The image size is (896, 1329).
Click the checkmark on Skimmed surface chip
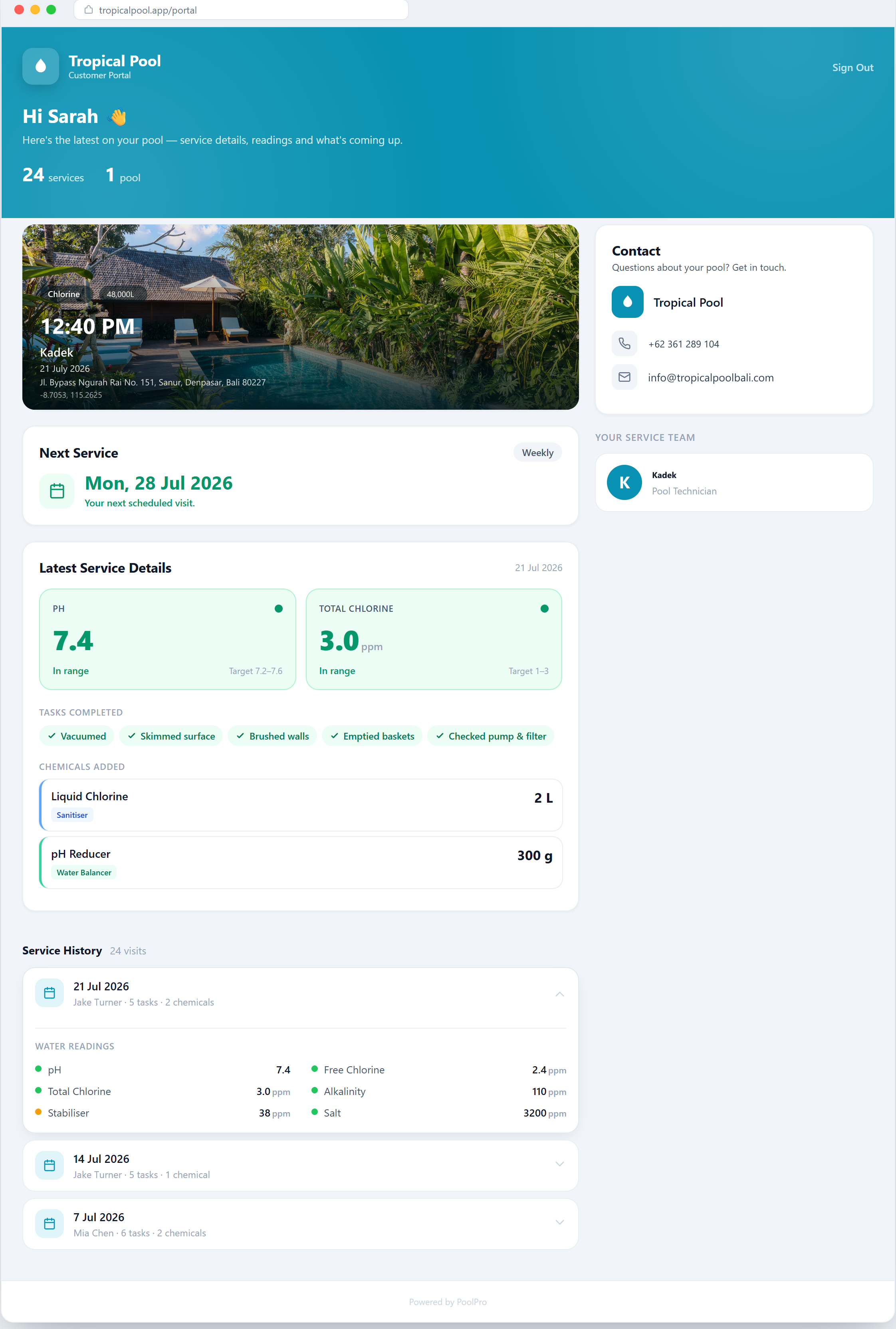click(x=132, y=736)
